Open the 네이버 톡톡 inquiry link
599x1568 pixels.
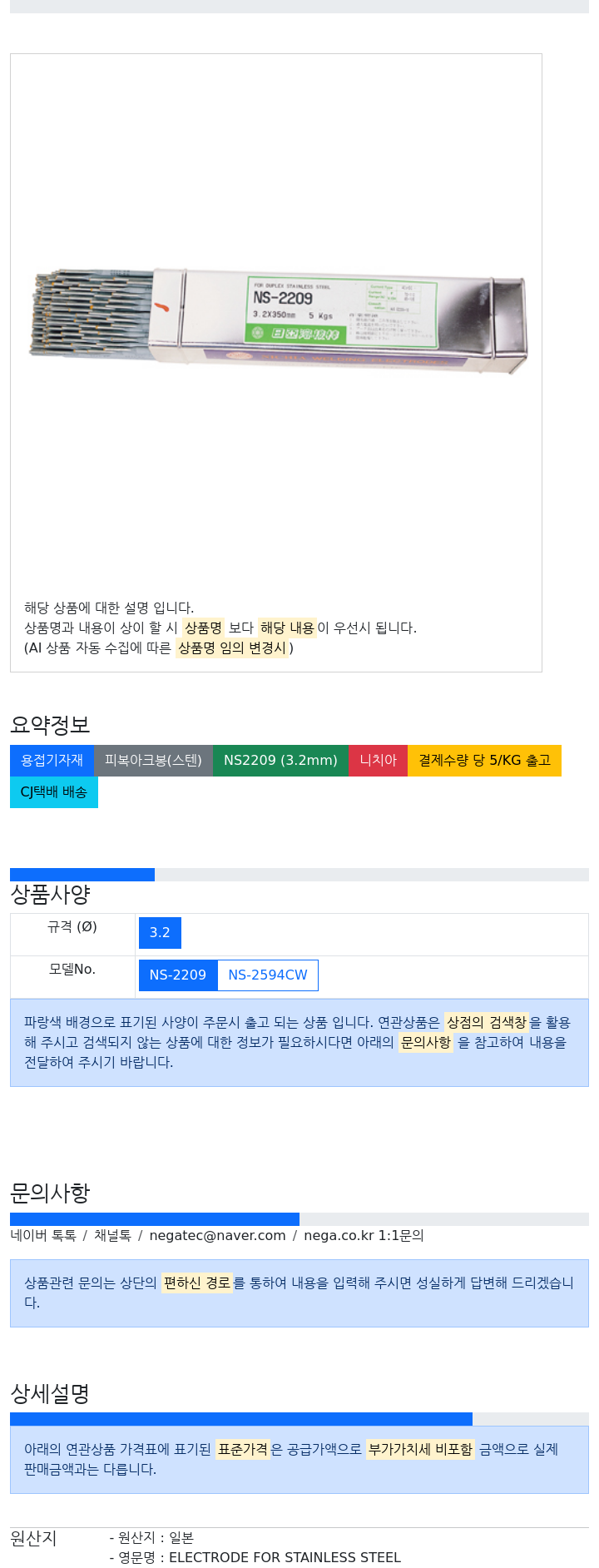coord(43,1236)
